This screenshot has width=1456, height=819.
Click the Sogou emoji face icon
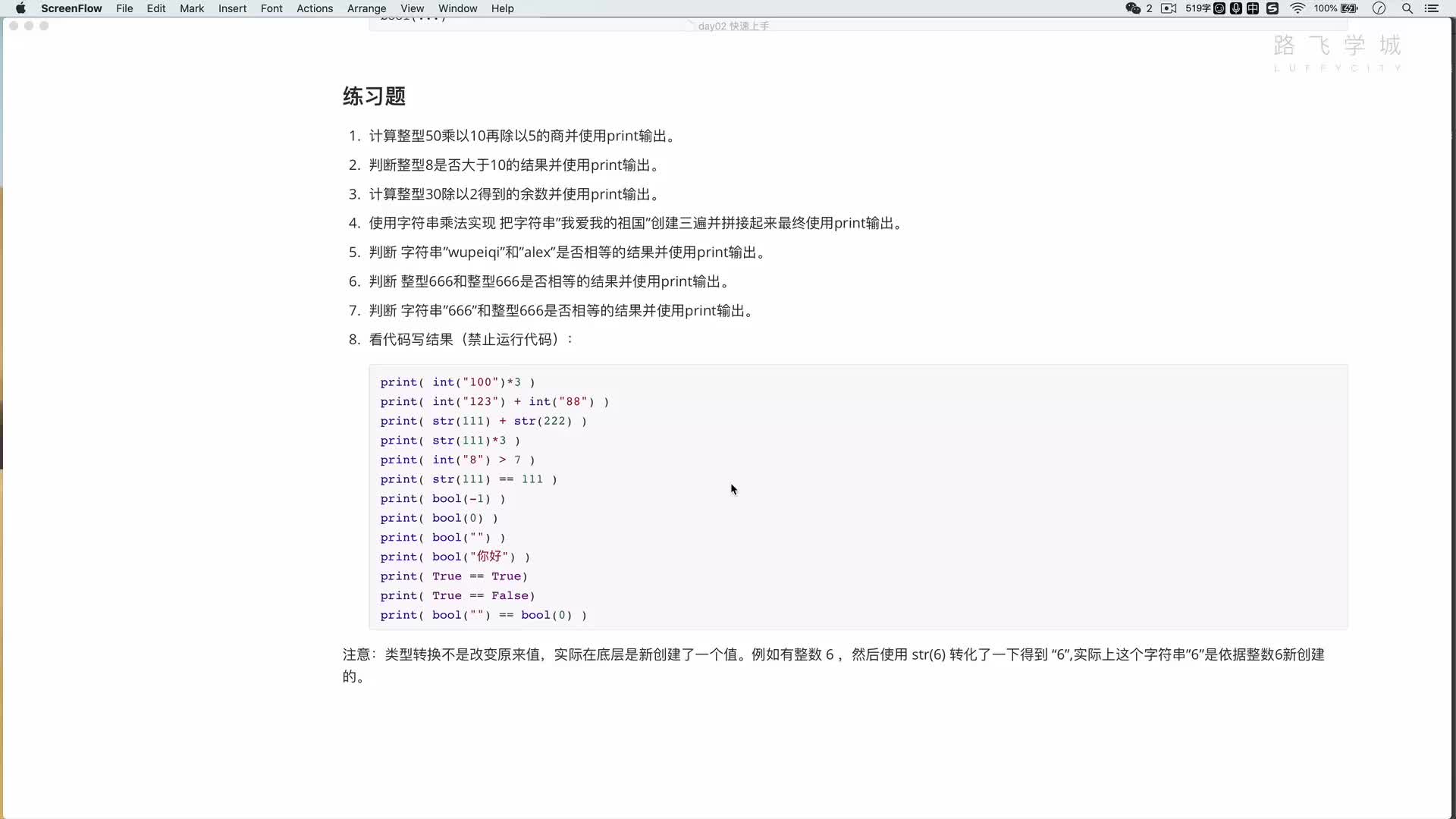click(x=1219, y=8)
